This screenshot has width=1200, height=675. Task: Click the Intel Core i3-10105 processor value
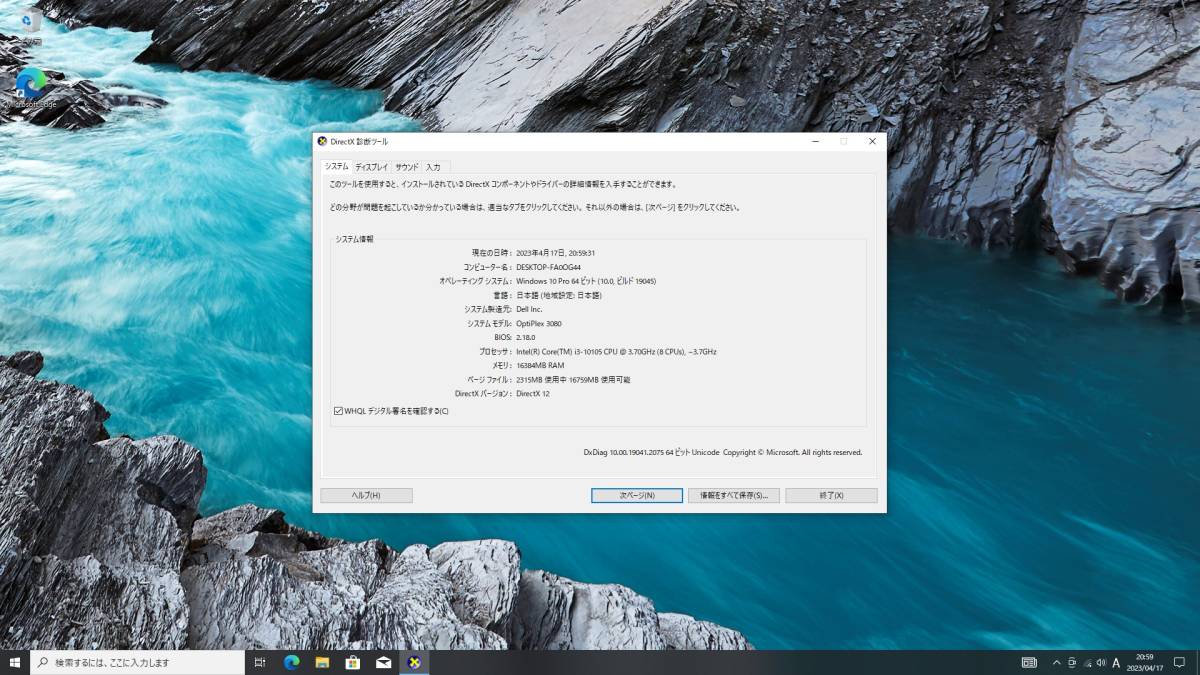pyautogui.click(x=616, y=352)
